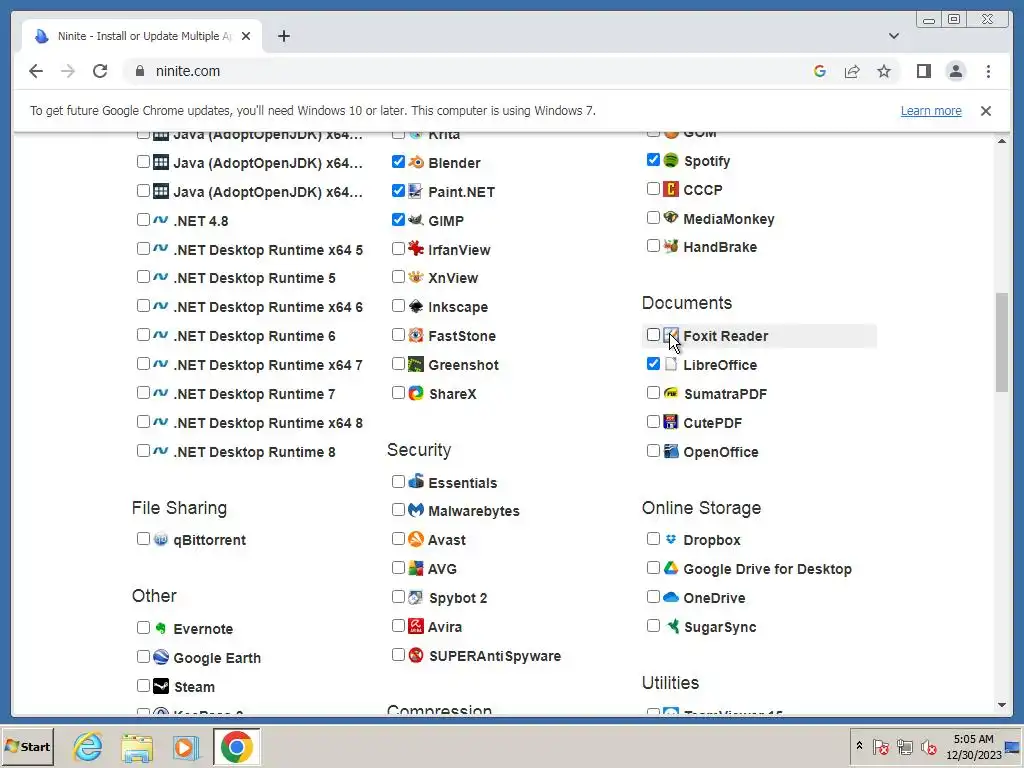Open the Start menu
The width and height of the screenshot is (1024, 768).
click(27, 746)
